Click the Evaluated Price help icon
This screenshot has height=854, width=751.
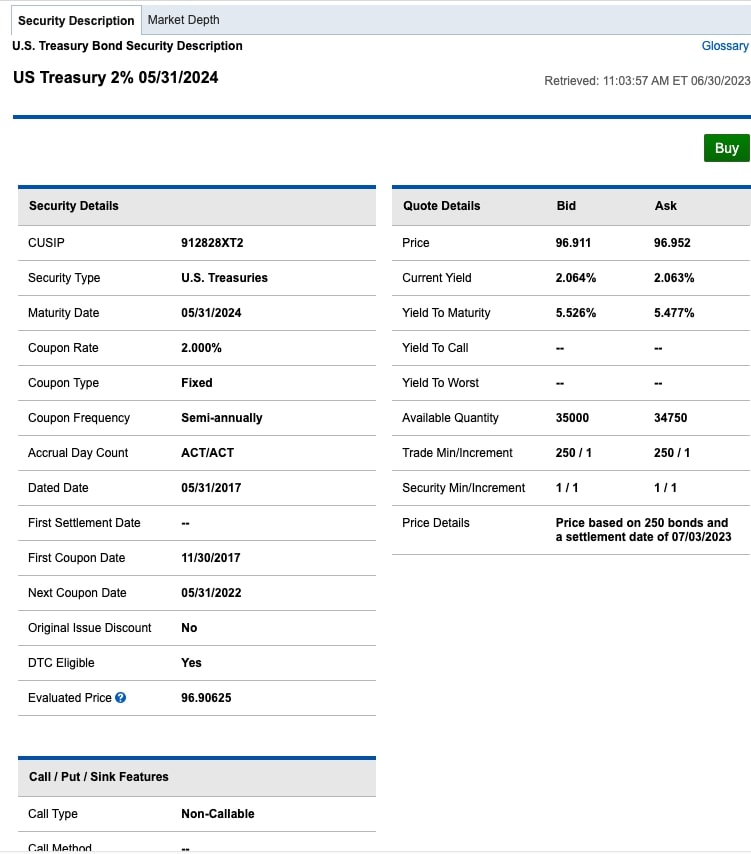(x=120, y=698)
